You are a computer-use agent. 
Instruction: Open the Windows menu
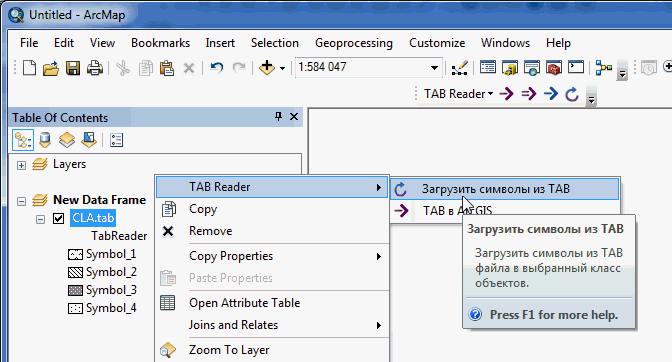click(x=505, y=43)
